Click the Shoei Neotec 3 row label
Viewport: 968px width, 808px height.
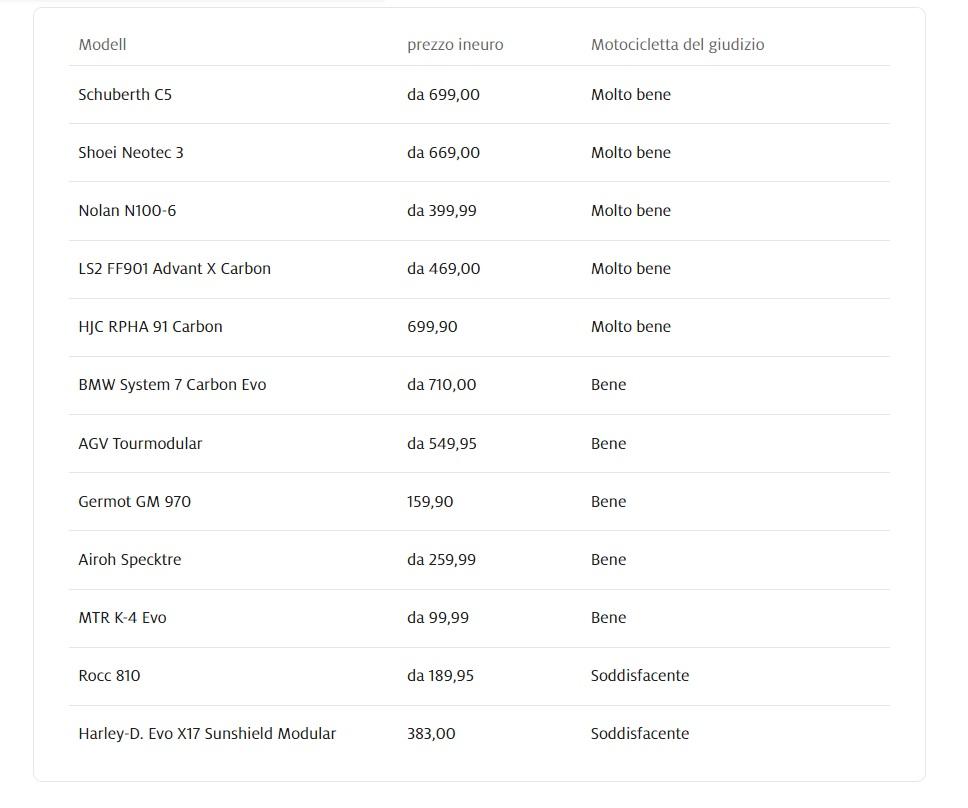click(131, 153)
